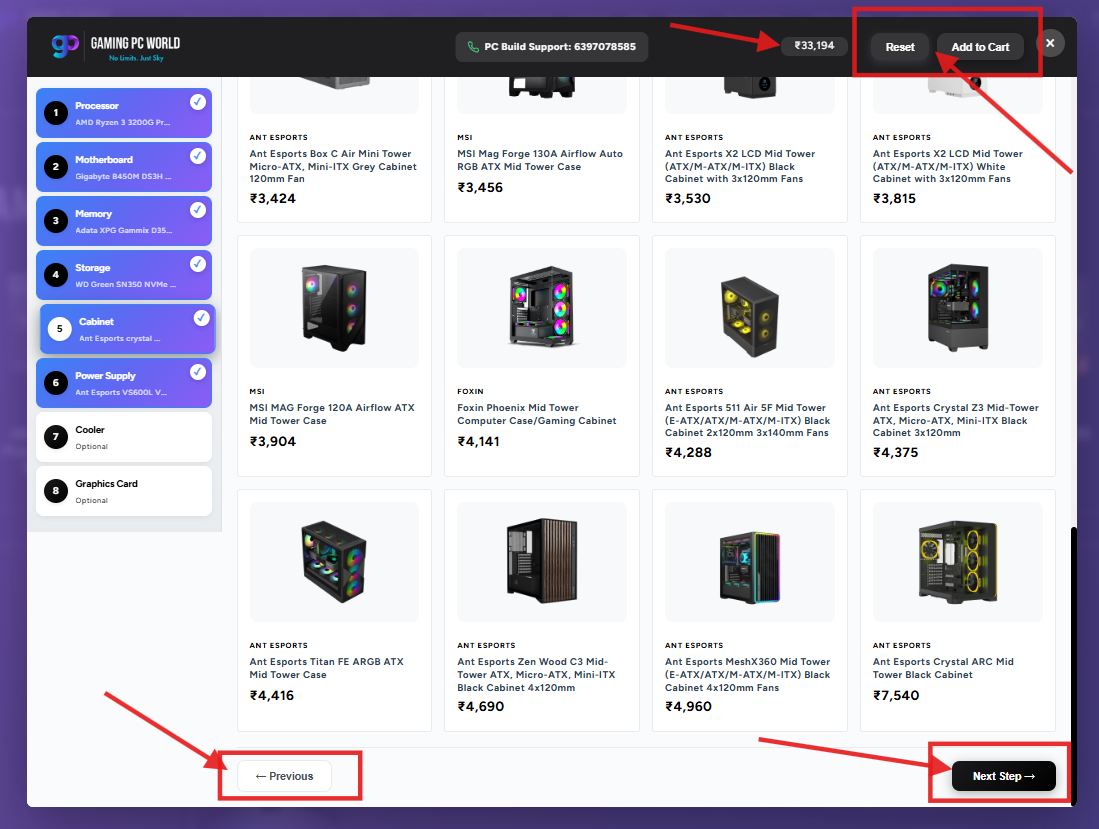Go to the optional Cooler step

click(124, 437)
